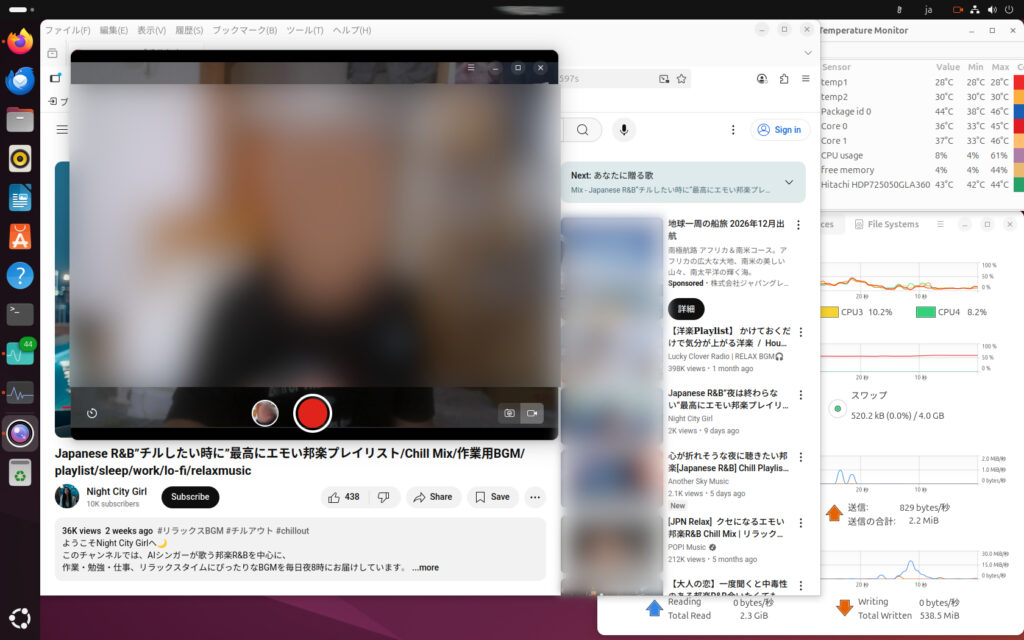Open YouTube settings three-dot menu
This screenshot has width=1024, height=640.
coord(733,130)
